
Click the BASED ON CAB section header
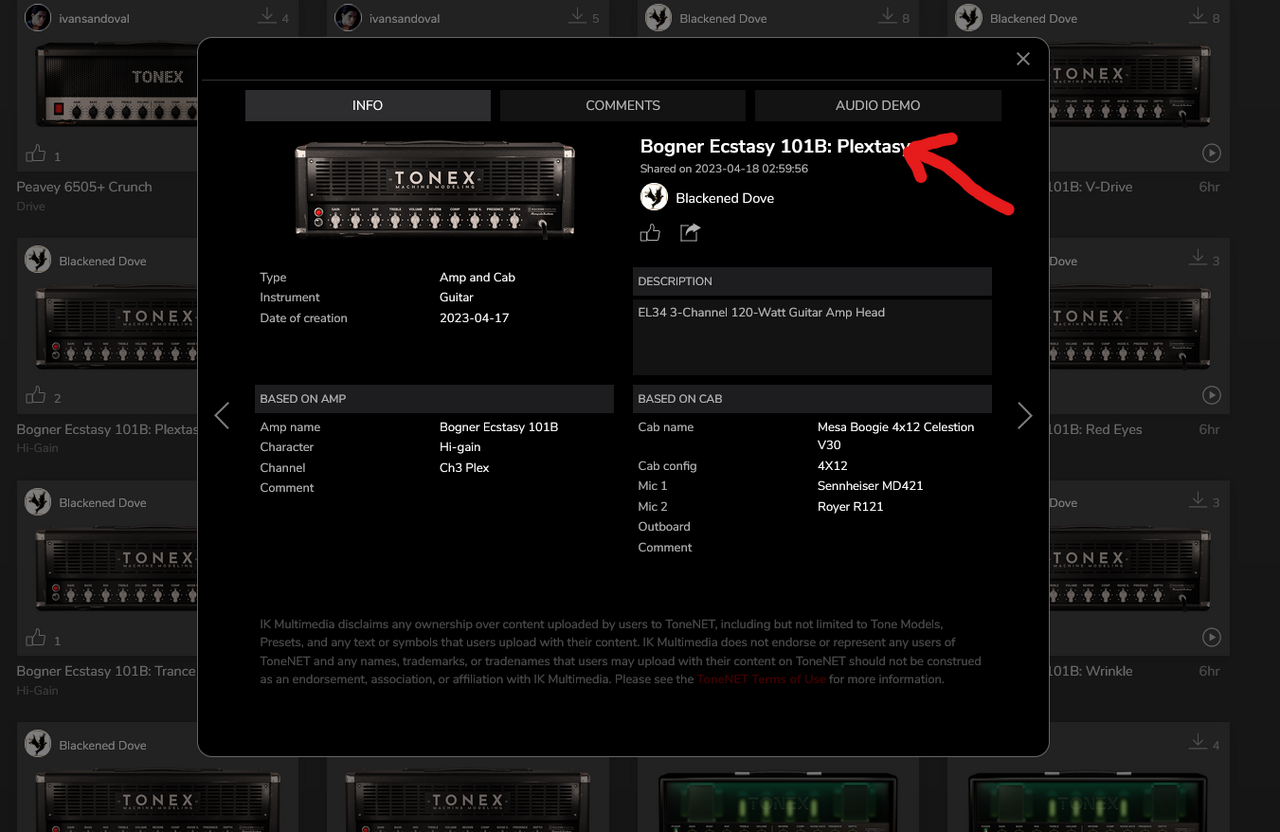point(812,398)
